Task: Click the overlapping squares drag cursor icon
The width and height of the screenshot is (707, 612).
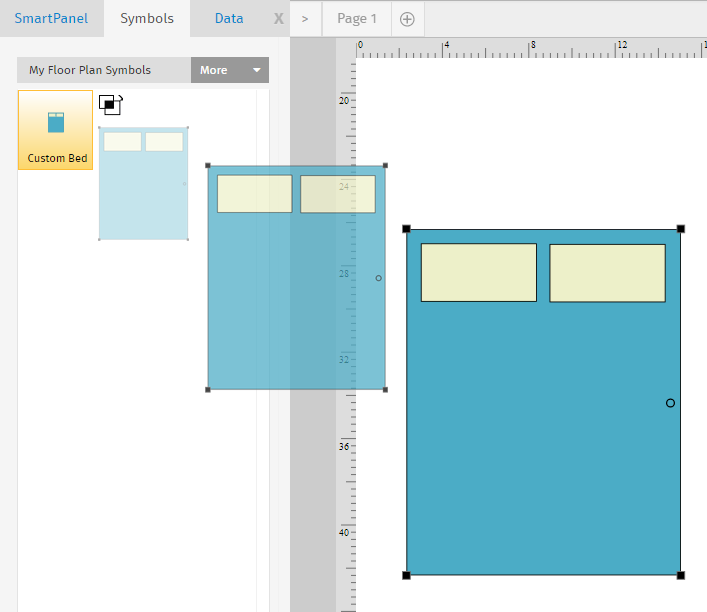Action: [x=110, y=104]
